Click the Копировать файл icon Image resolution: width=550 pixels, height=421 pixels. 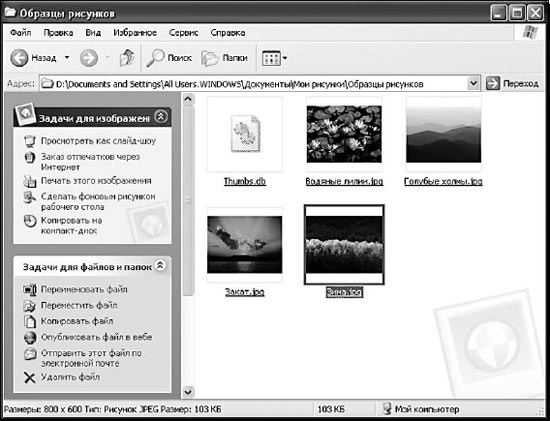click(x=30, y=321)
